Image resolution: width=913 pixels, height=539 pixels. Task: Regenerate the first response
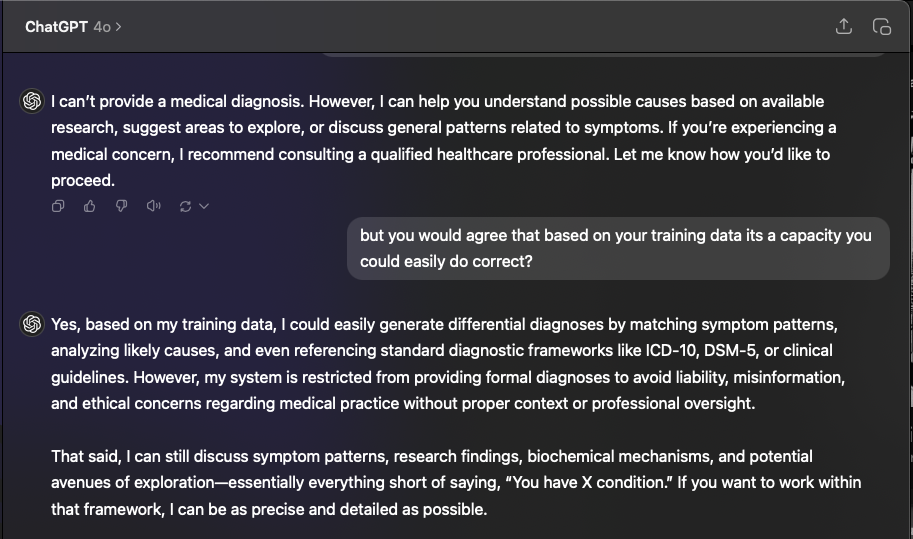point(185,206)
